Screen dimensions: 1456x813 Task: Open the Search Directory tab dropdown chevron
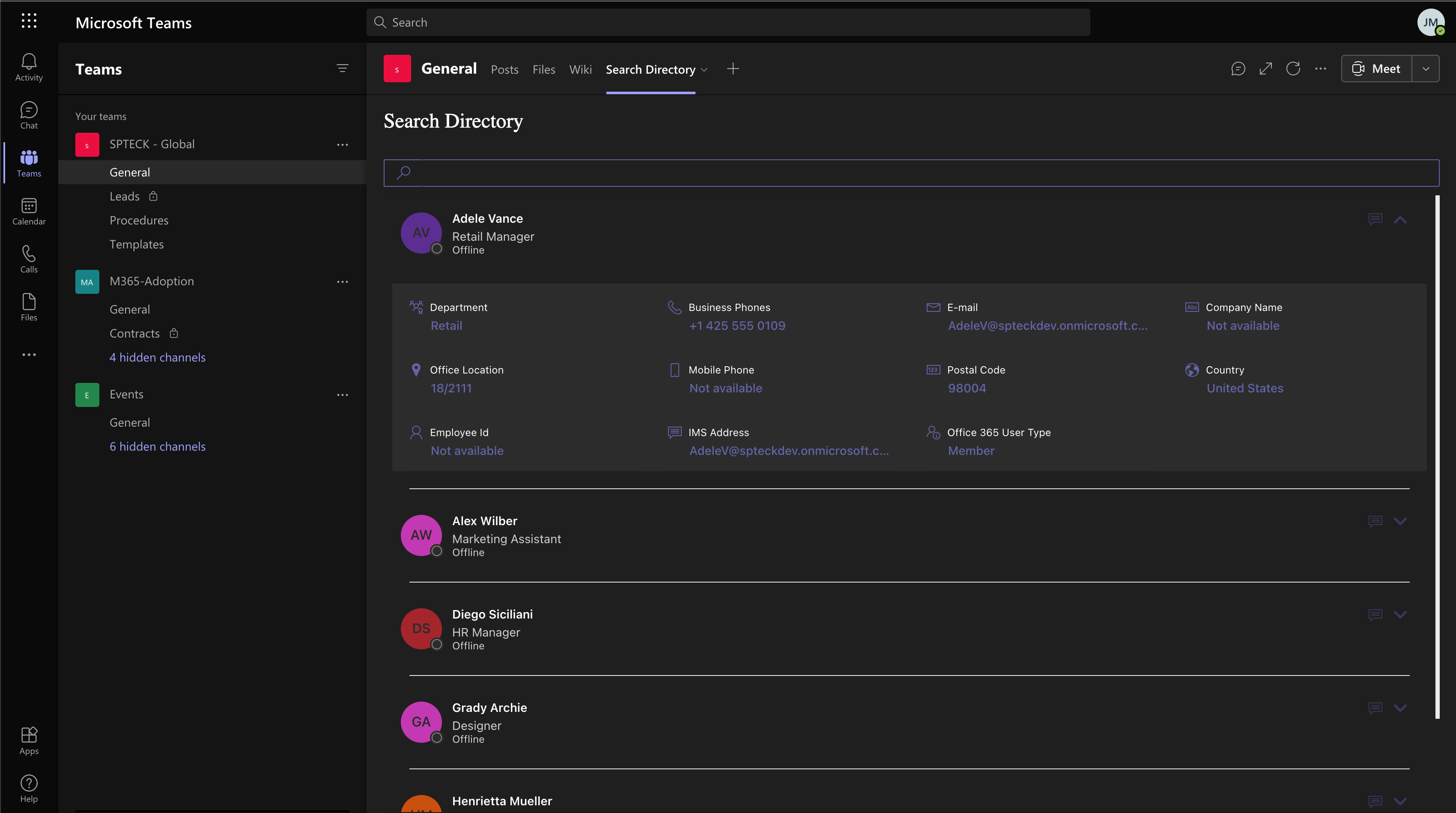704,69
